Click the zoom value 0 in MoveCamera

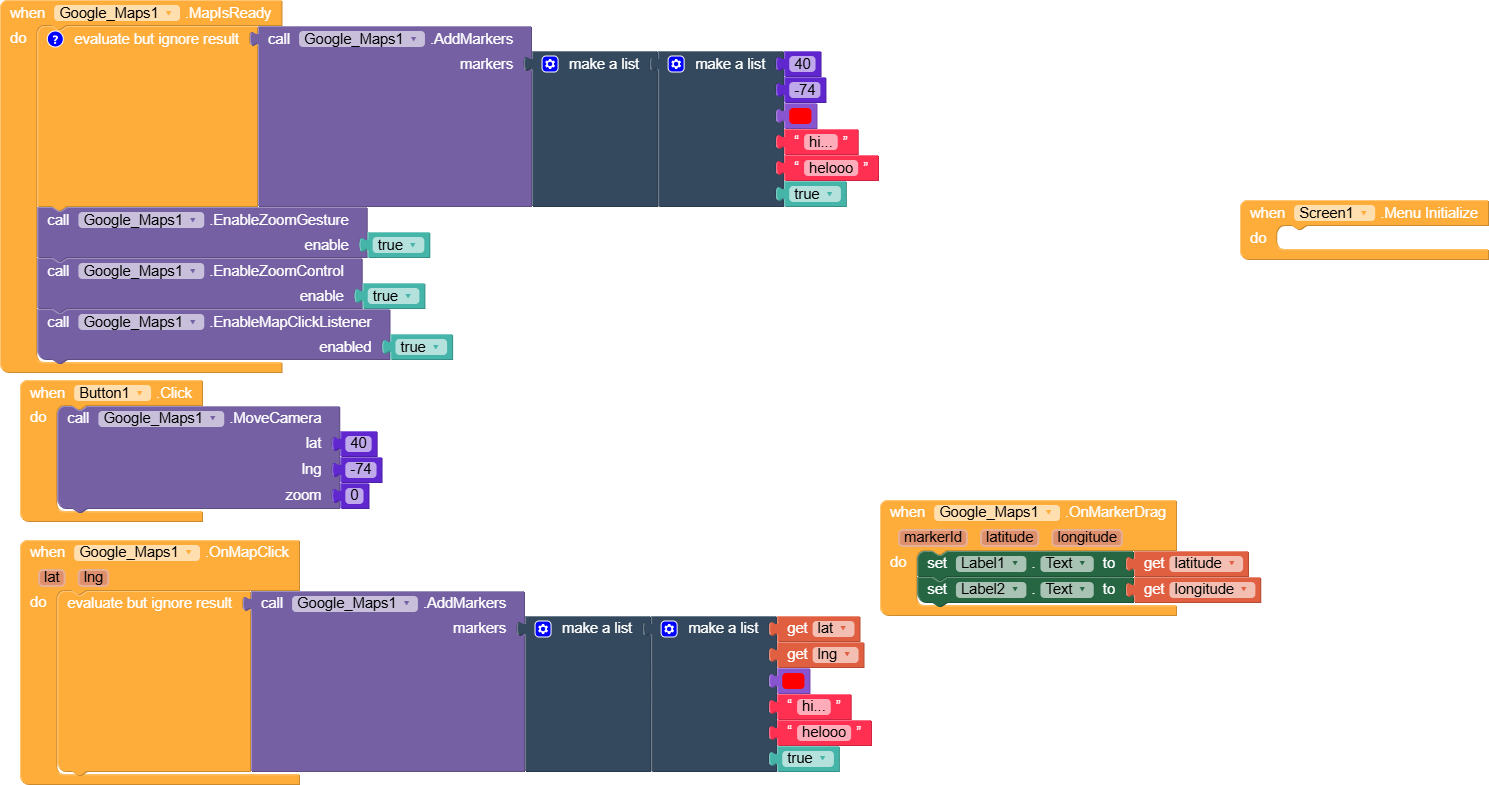coord(354,496)
